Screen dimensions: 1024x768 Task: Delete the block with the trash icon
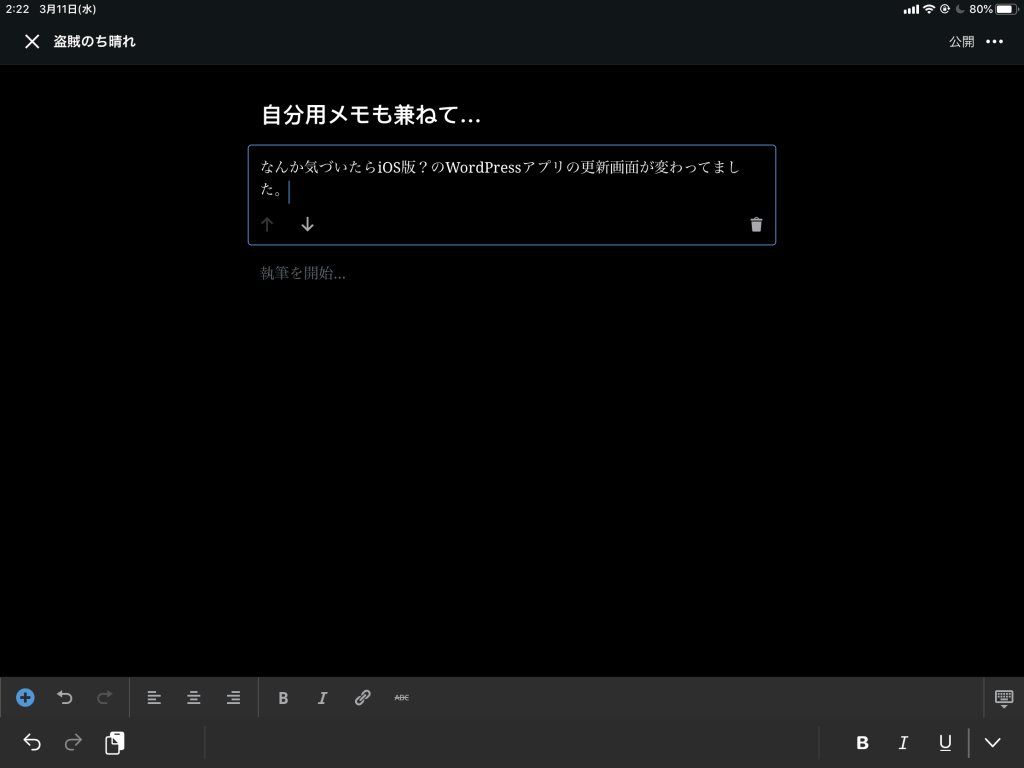coord(756,225)
